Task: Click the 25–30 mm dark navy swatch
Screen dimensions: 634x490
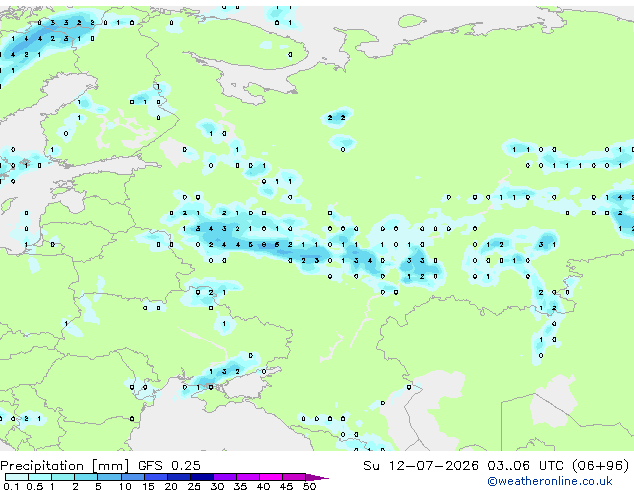Action: point(202,477)
